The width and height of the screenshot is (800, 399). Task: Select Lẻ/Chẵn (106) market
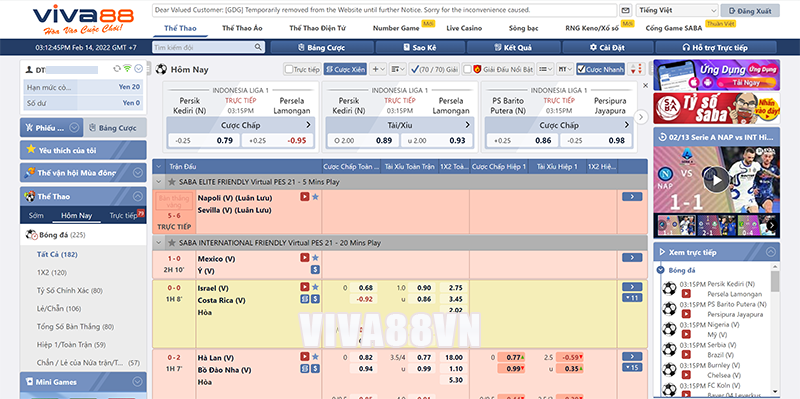pos(59,309)
